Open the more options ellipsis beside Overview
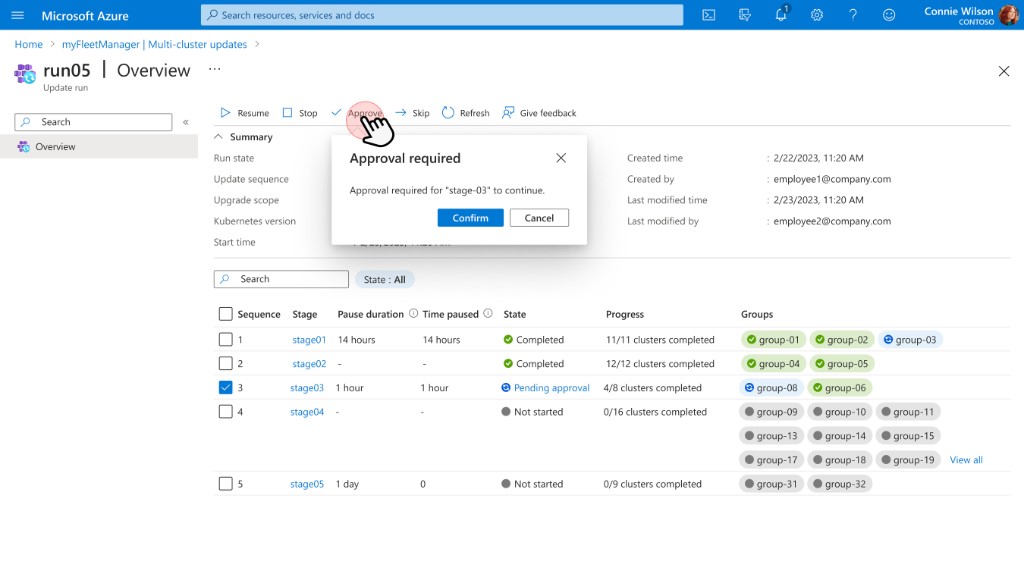 (x=214, y=69)
